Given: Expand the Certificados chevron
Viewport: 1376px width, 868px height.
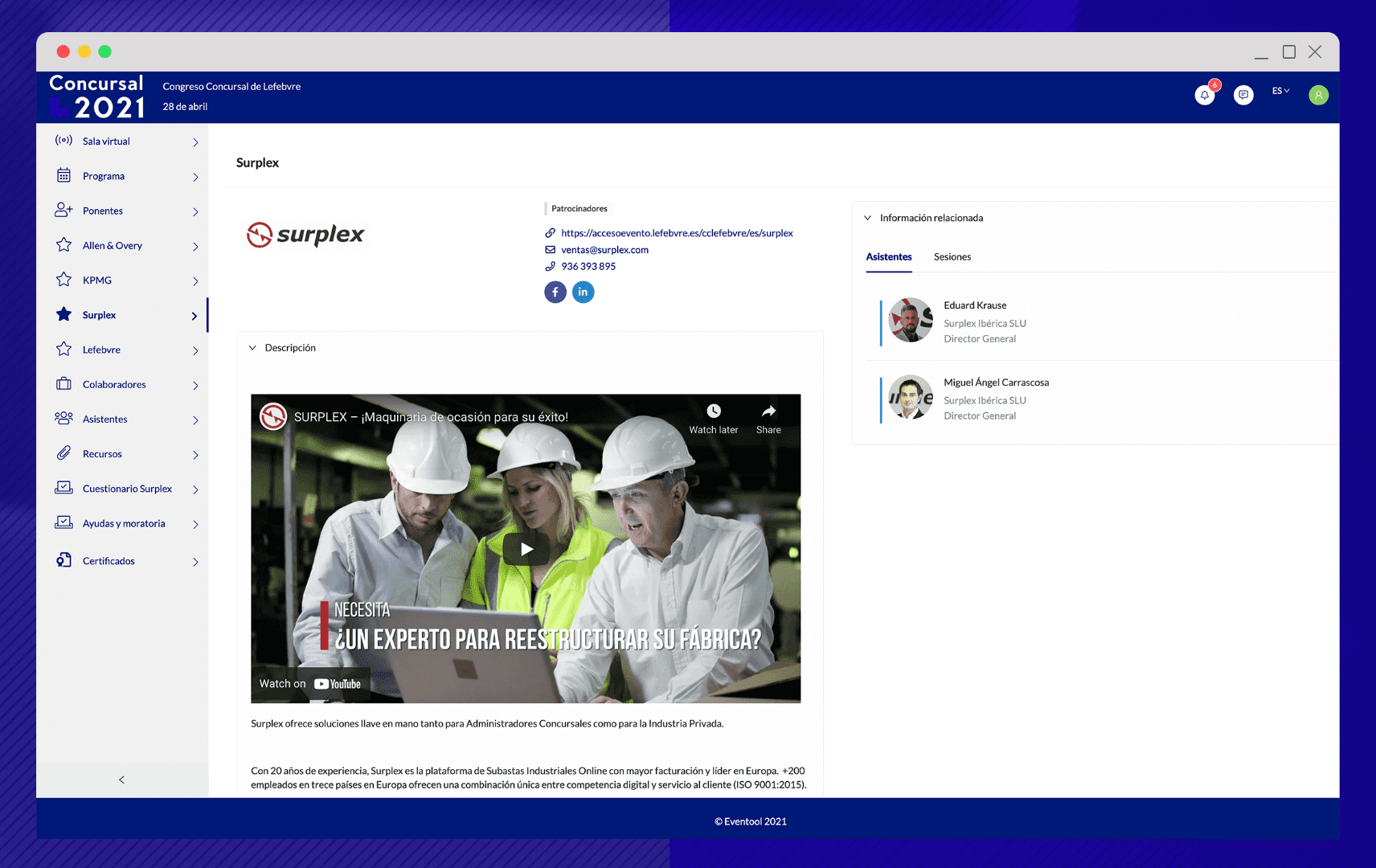Looking at the screenshot, I should pos(195,562).
